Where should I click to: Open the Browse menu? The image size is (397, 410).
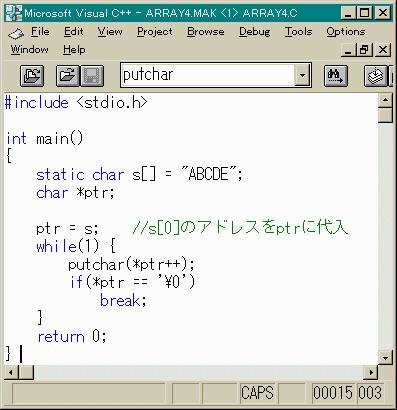tap(206, 32)
